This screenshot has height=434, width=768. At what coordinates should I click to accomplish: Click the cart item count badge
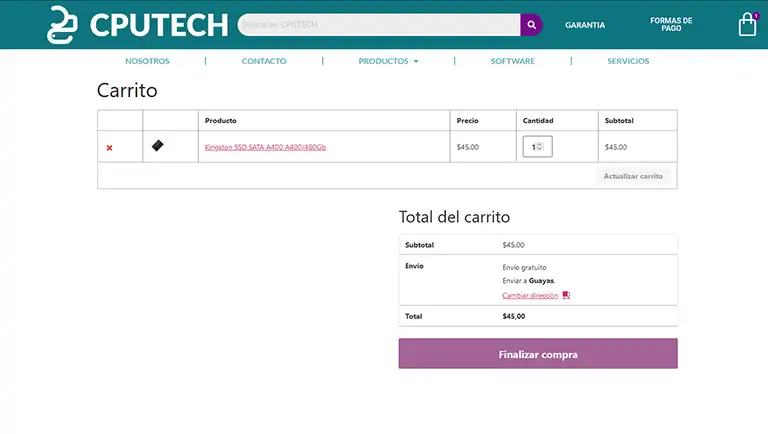(756, 15)
